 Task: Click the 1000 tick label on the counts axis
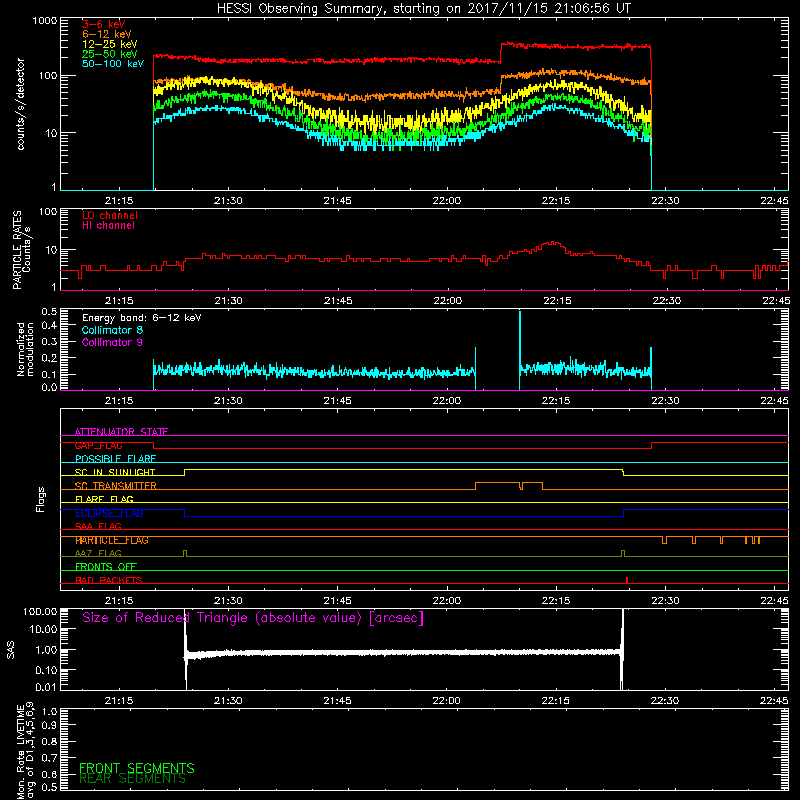[x=44, y=21]
